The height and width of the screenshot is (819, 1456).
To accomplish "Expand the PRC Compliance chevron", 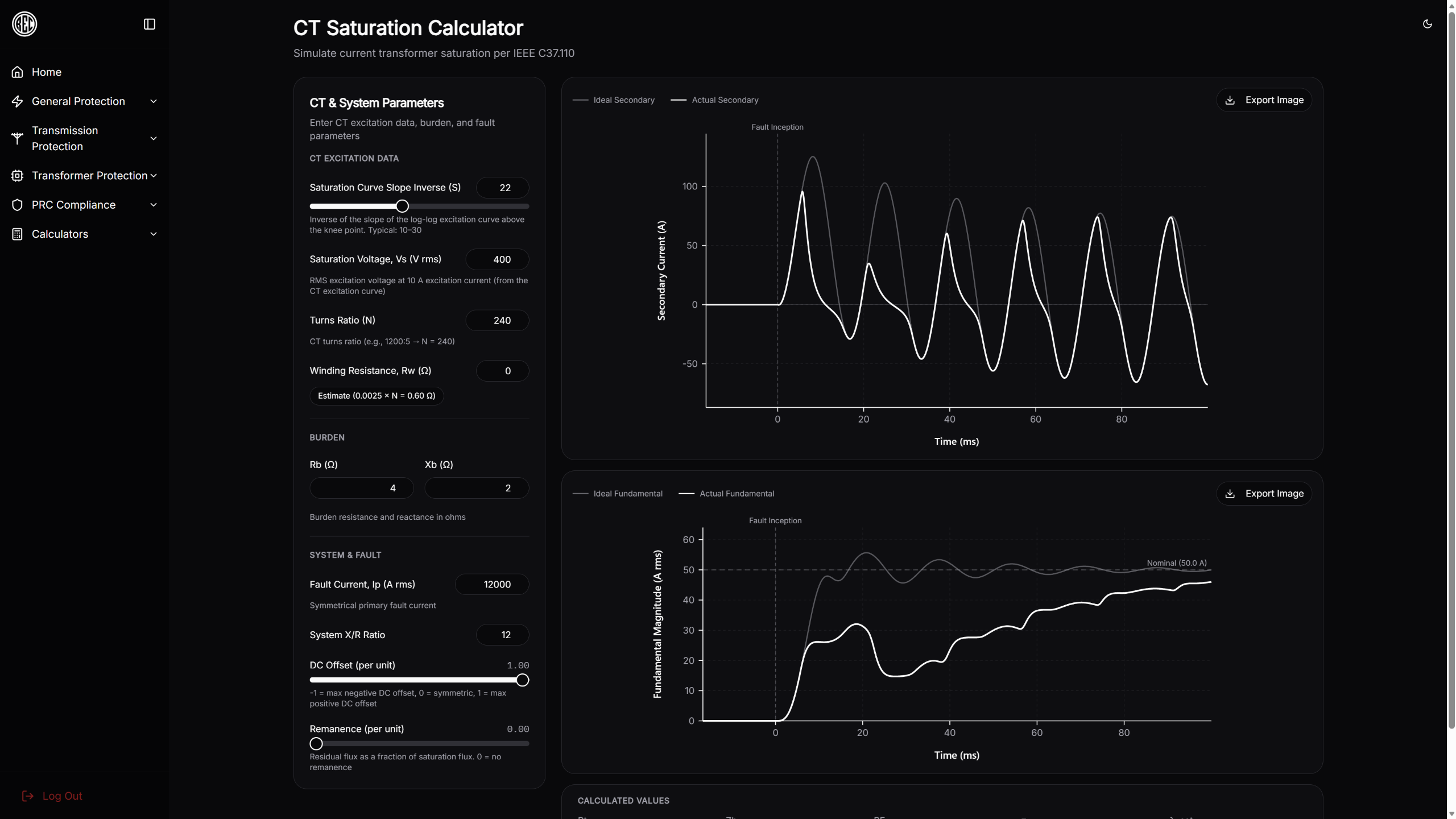I will (x=153, y=205).
